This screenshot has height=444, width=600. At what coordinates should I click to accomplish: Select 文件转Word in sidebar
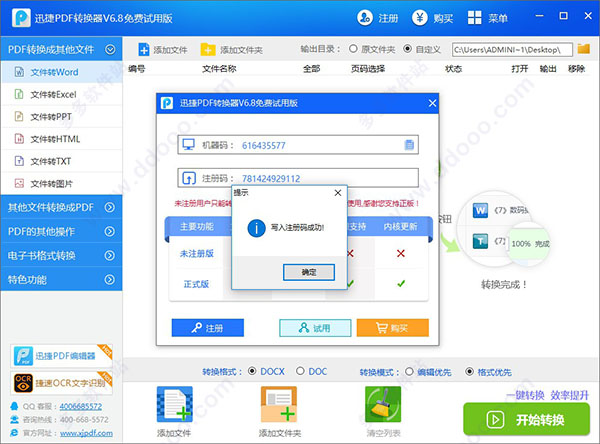coord(62,72)
